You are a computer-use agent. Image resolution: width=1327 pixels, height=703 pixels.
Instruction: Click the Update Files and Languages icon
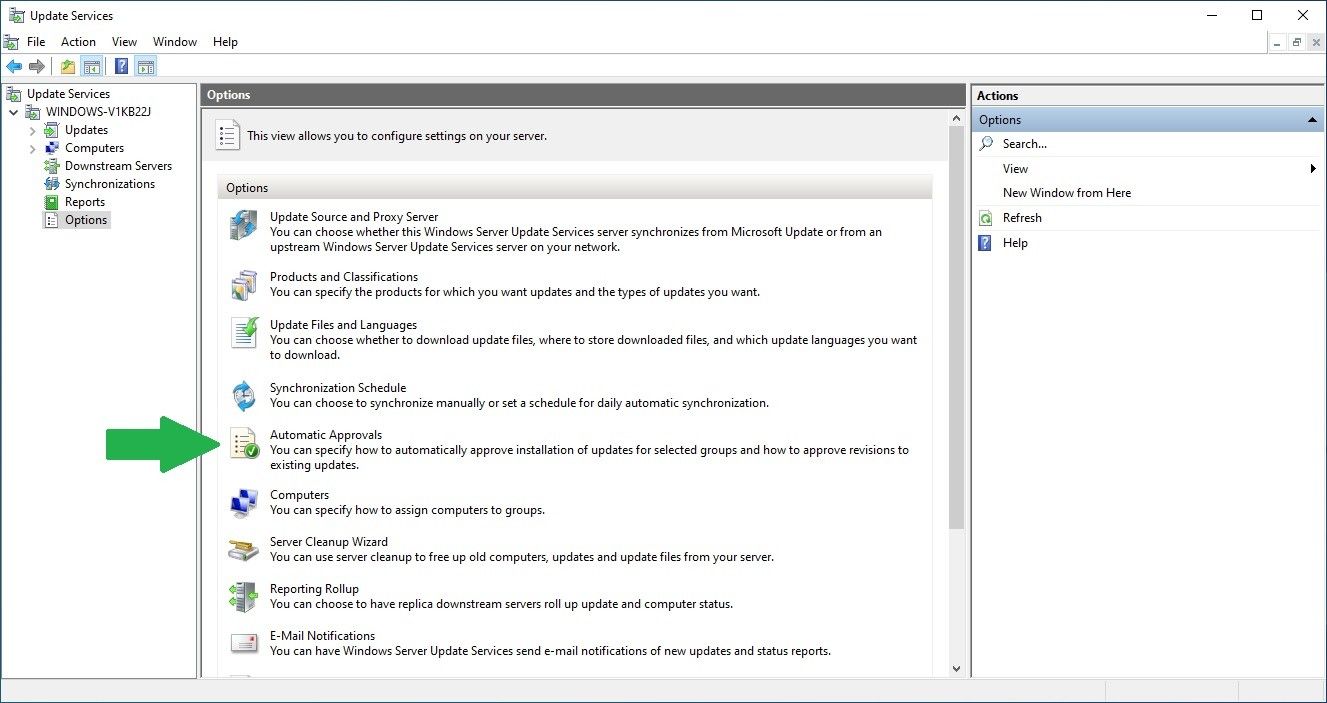[244, 333]
